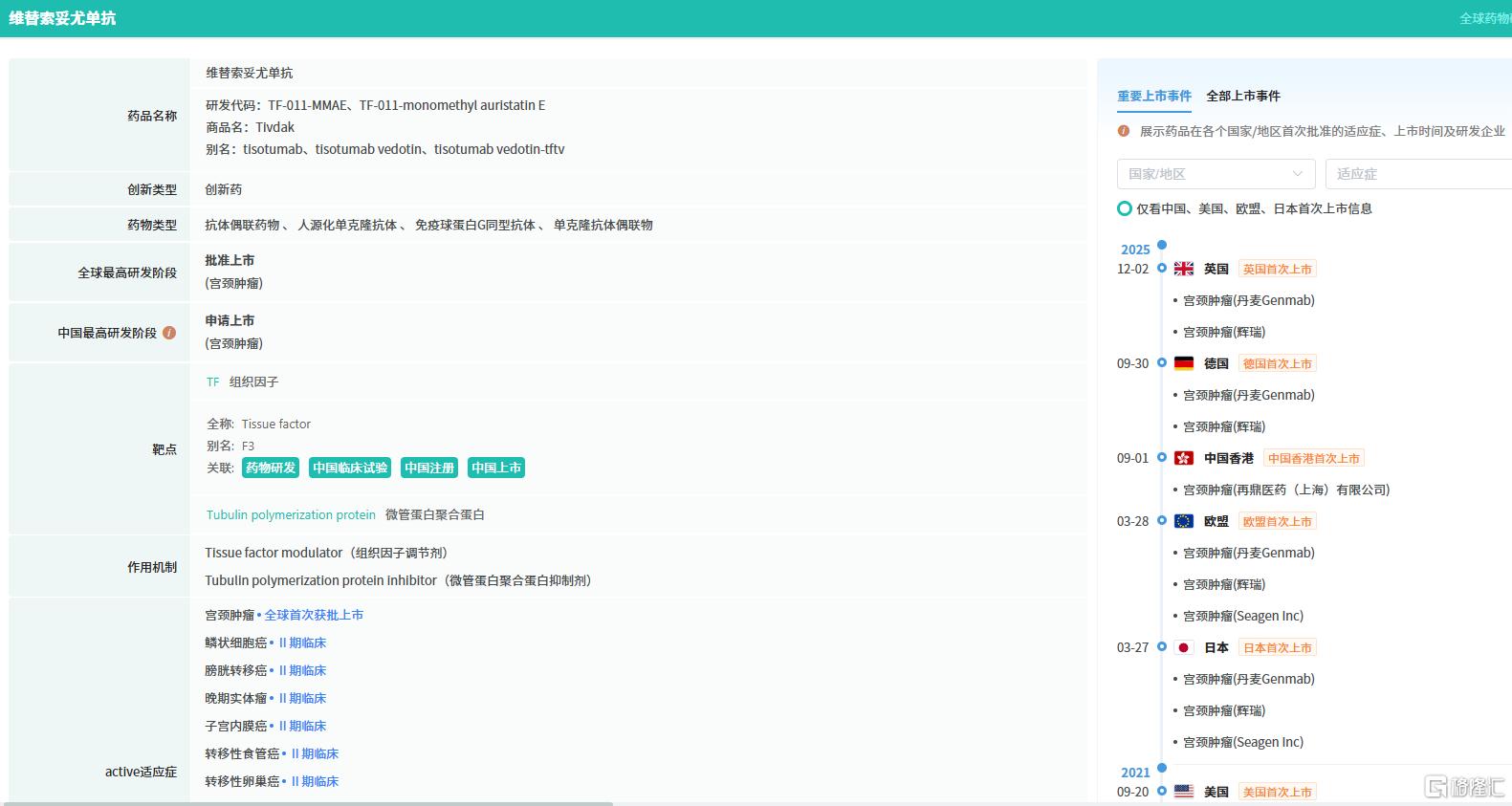Switch to the 全部上市事件 tab
The image size is (1512, 806).
(1243, 96)
